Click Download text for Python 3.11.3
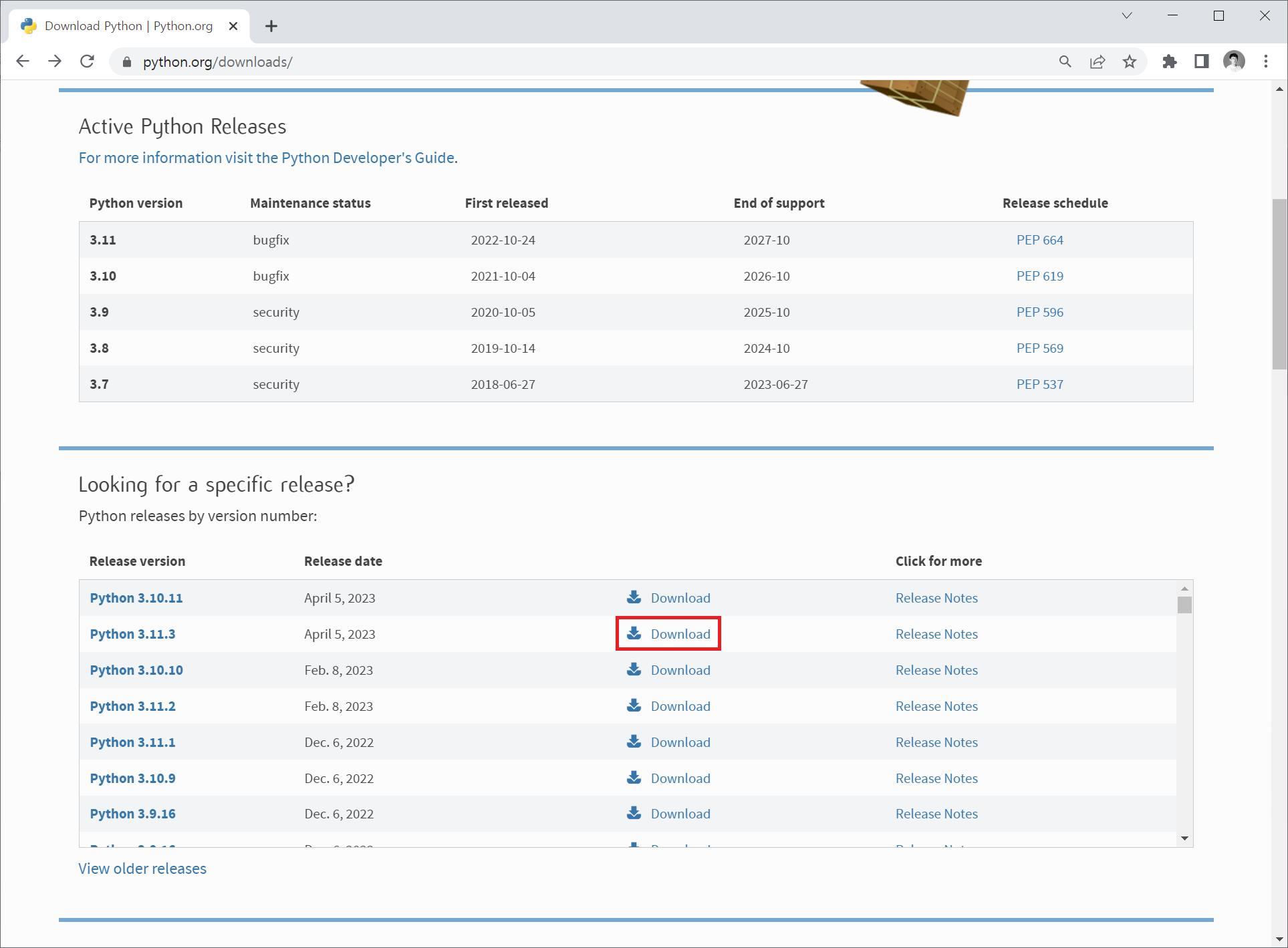The image size is (1288, 948). click(680, 634)
